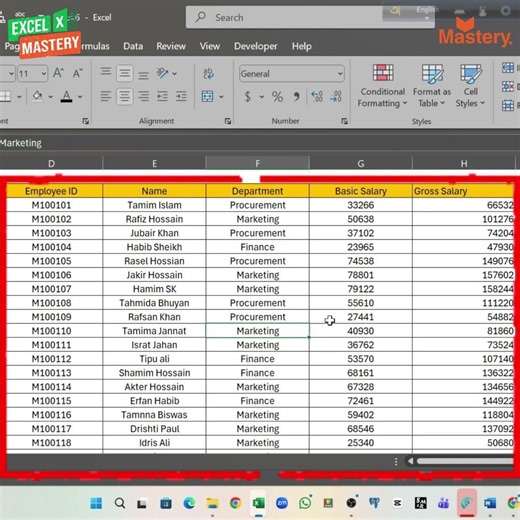Screen dimensions: 520x520
Task: Open the View tab
Action: click(x=210, y=46)
